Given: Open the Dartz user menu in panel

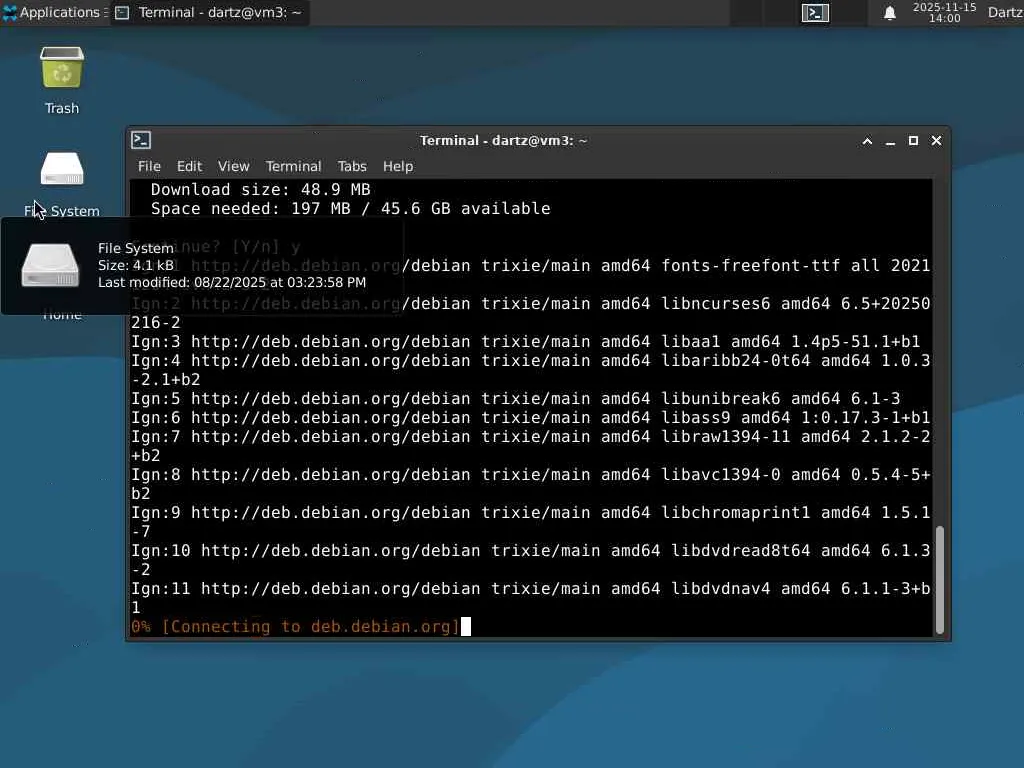Looking at the screenshot, I should pos(1005,12).
